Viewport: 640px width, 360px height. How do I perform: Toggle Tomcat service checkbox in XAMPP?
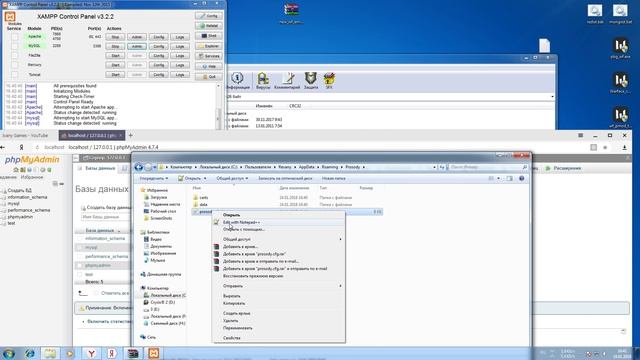(15, 75)
